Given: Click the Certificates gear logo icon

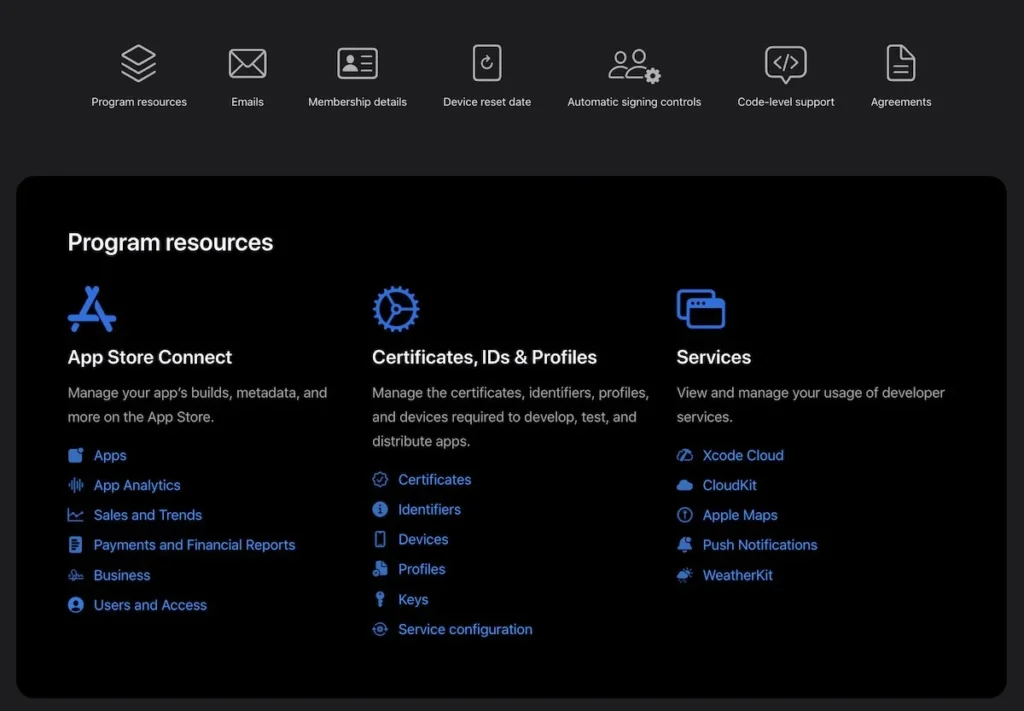Looking at the screenshot, I should (x=396, y=309).
